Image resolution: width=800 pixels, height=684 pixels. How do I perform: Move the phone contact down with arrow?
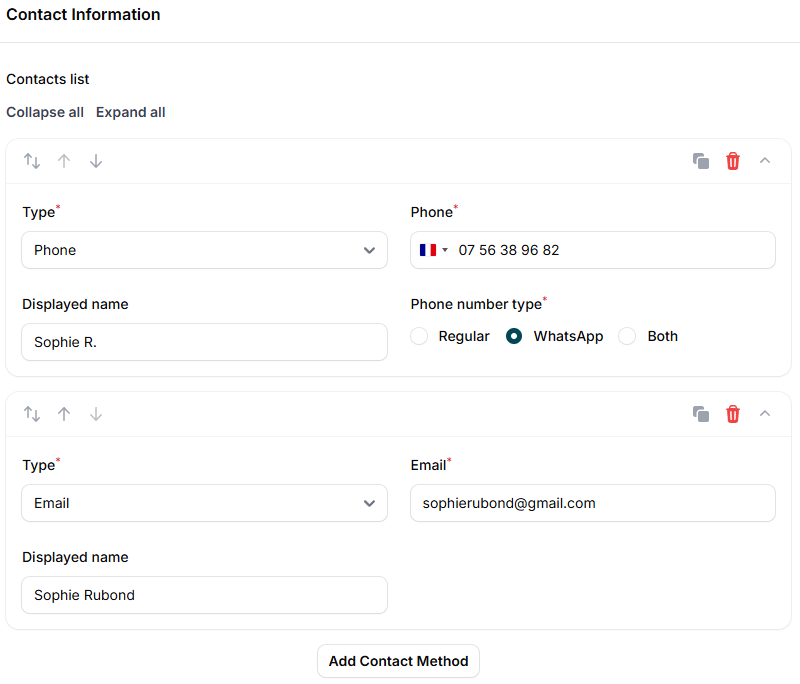click(96, 161)
